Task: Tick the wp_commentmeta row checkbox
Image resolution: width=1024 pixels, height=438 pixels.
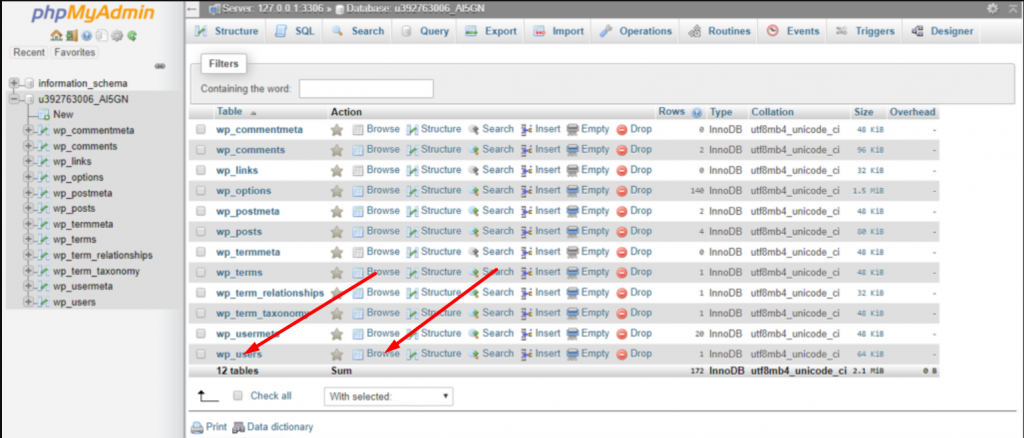Action: [x=201, y=130]
